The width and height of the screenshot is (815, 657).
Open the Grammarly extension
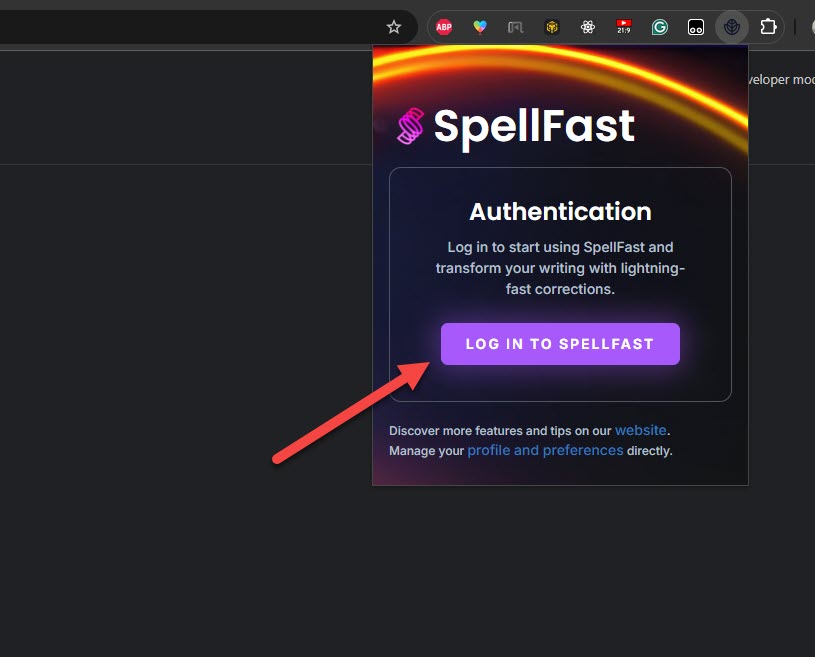tap(660, 27)
